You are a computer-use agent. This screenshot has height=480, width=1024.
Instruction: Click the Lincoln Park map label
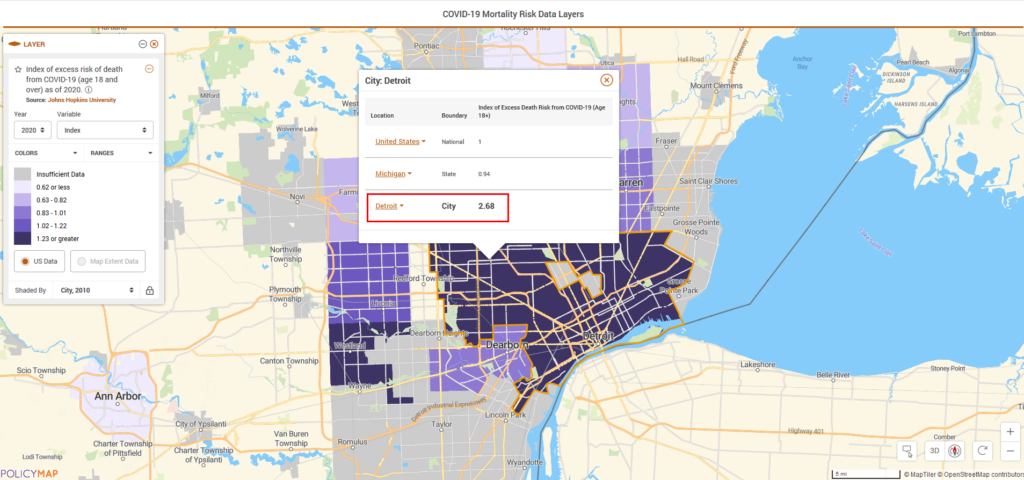(x=505, y=415)
